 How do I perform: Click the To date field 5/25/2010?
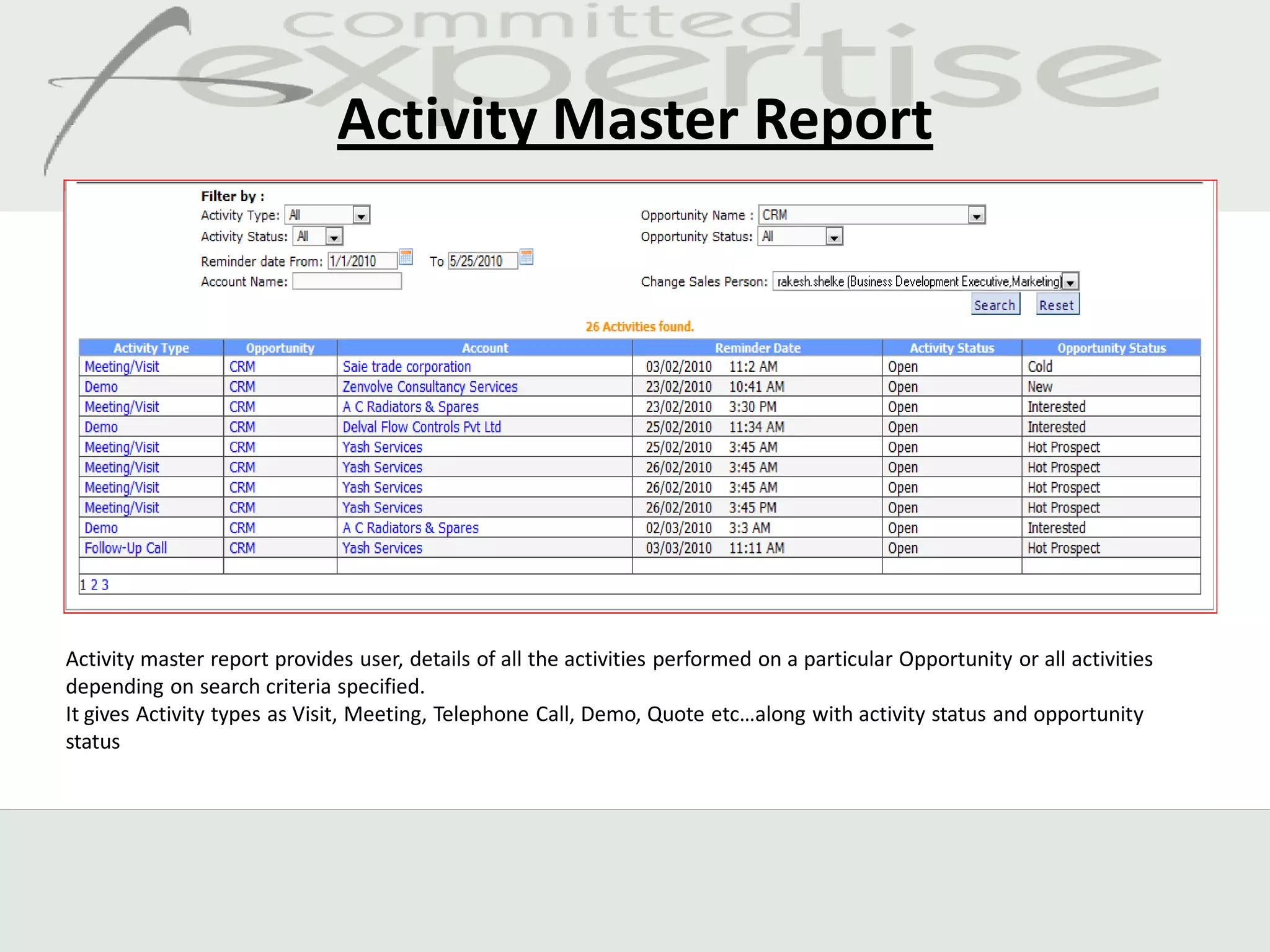coord(483,261)
